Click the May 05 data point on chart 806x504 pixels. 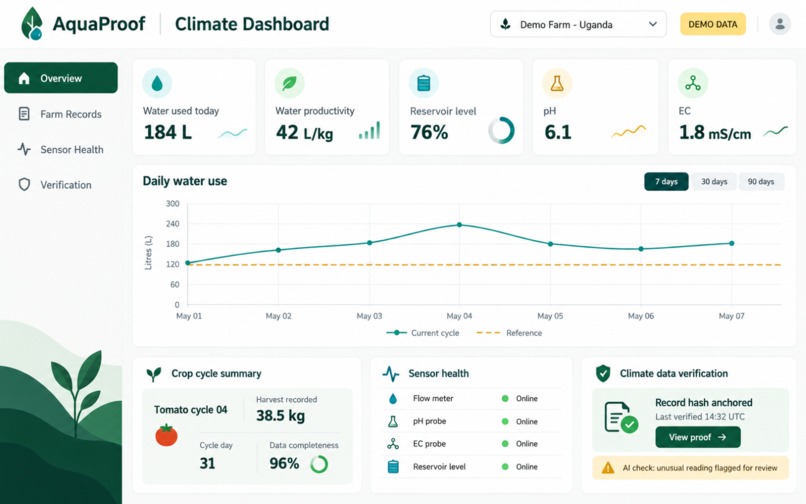(x=551, y=244)
